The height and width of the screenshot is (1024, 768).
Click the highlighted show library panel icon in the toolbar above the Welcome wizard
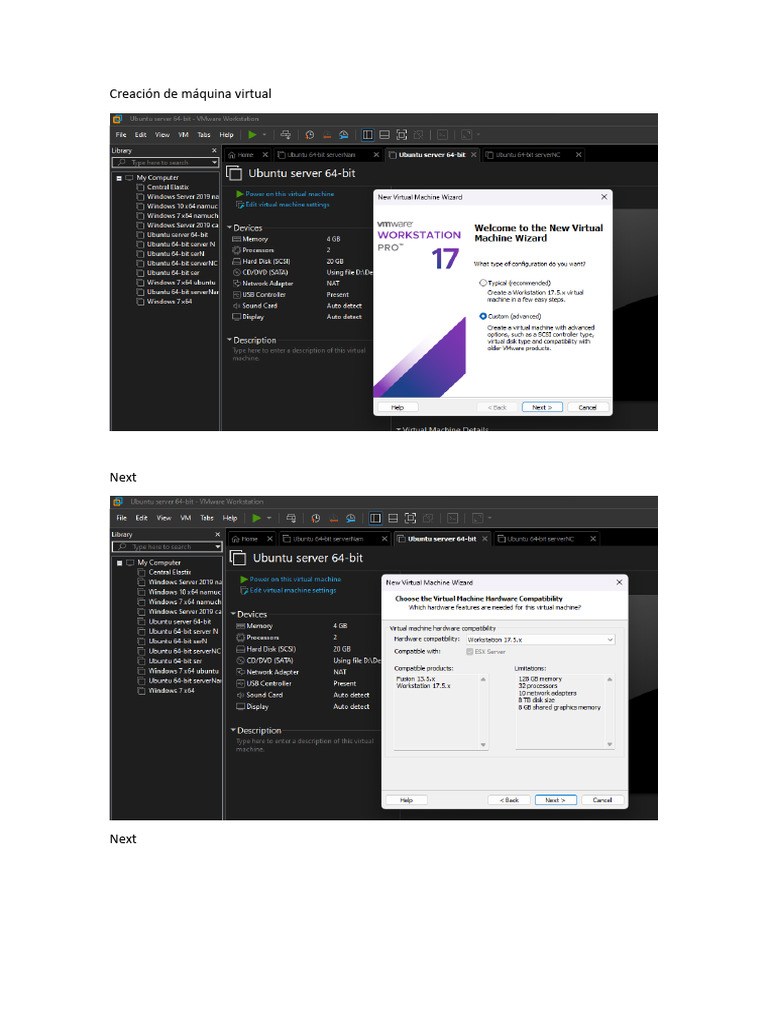pos(368,135)
